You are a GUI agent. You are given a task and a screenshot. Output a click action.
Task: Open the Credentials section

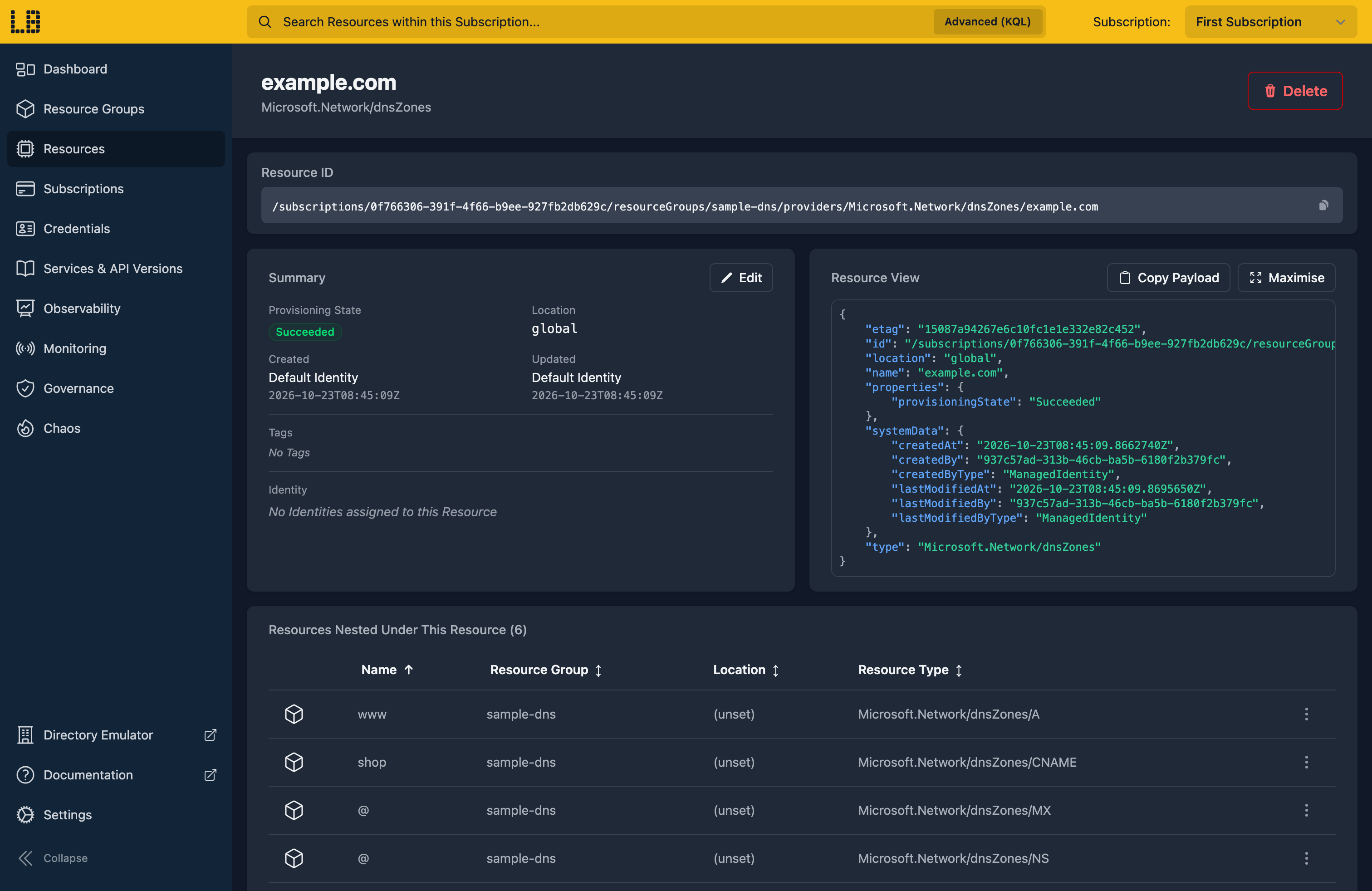[x=116, y=229]
